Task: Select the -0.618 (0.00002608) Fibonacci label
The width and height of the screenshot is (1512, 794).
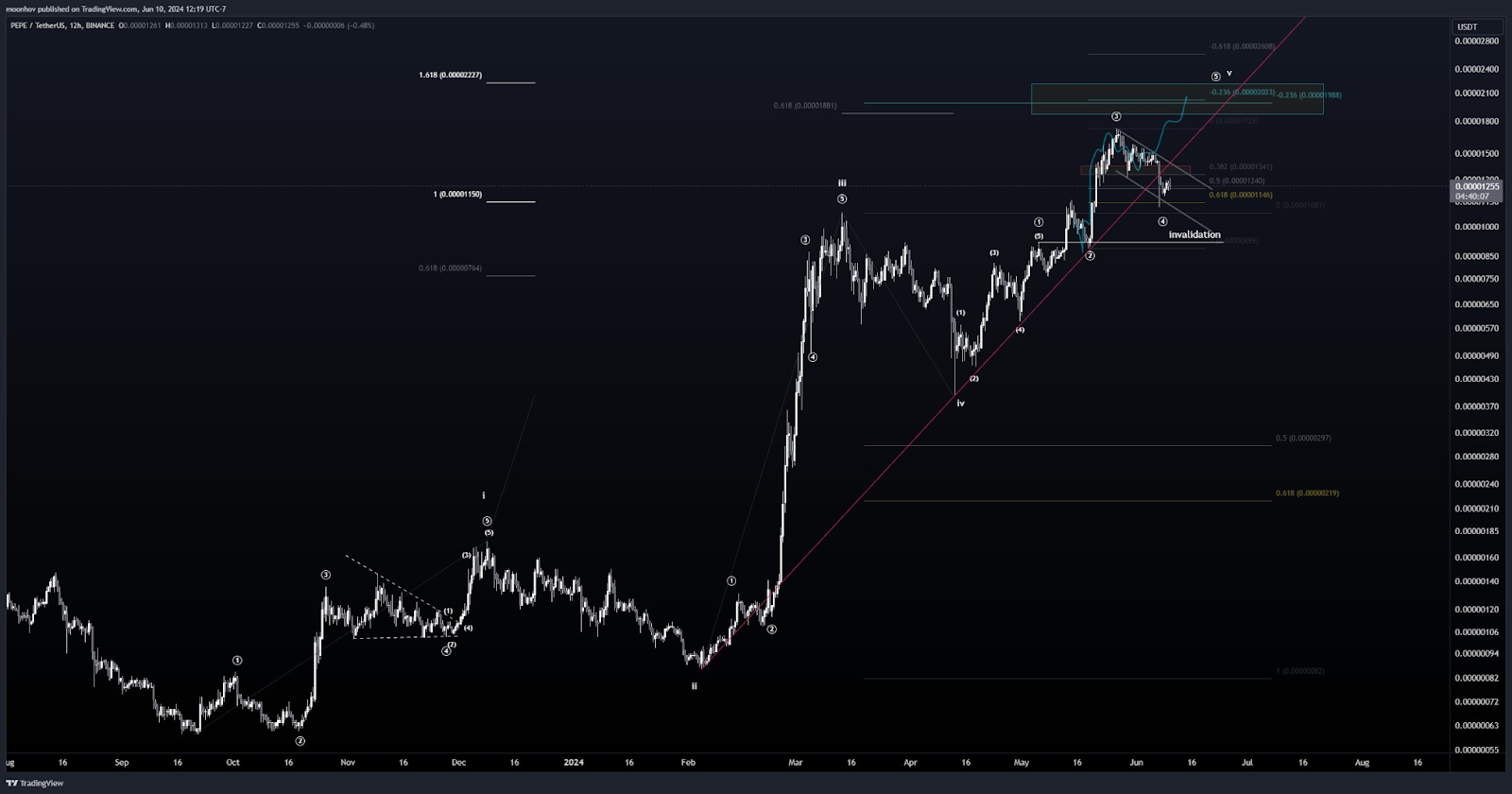Action: click(1243, 46)
